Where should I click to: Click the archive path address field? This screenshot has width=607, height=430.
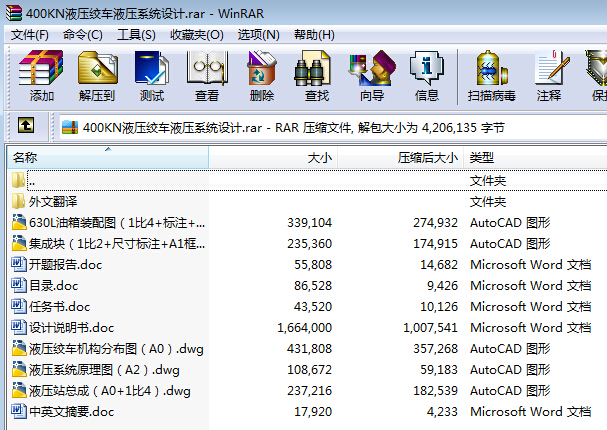click(x=333, y=127)
